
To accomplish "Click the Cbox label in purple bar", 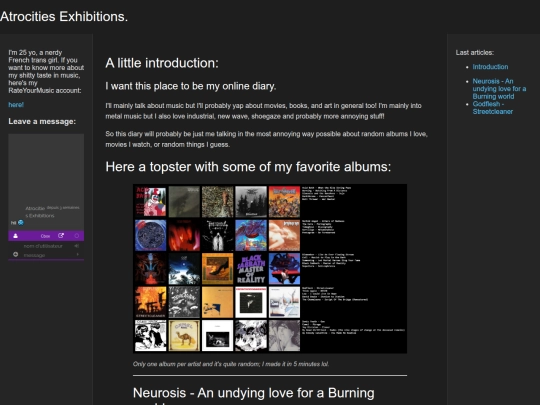I will point(45,236).
